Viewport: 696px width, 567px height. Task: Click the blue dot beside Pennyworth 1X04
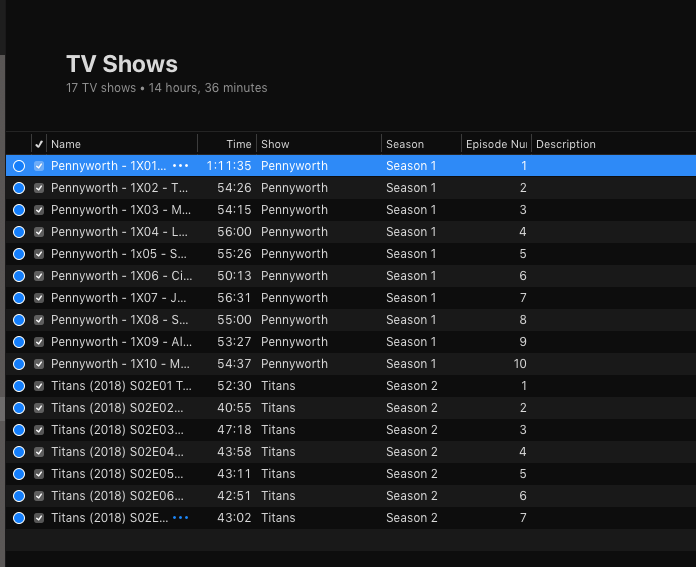19,232
